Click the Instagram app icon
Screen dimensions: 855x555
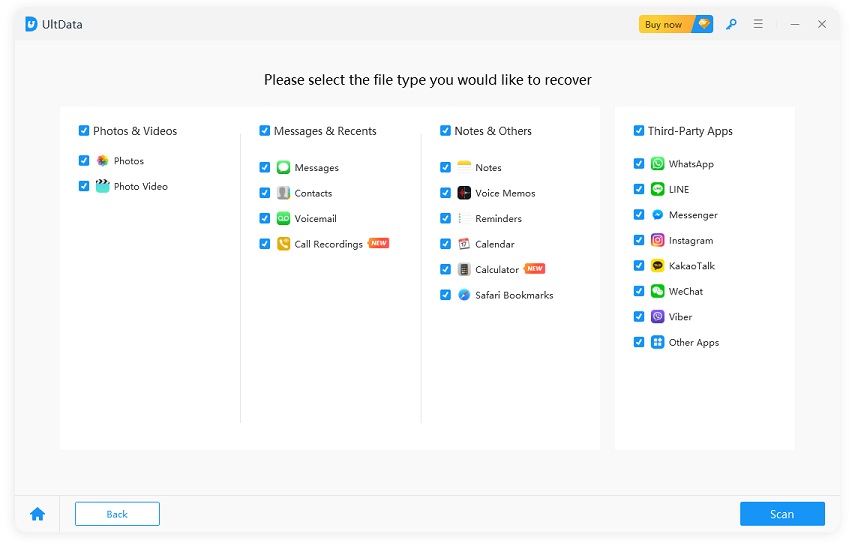click(x=657, y=240)
